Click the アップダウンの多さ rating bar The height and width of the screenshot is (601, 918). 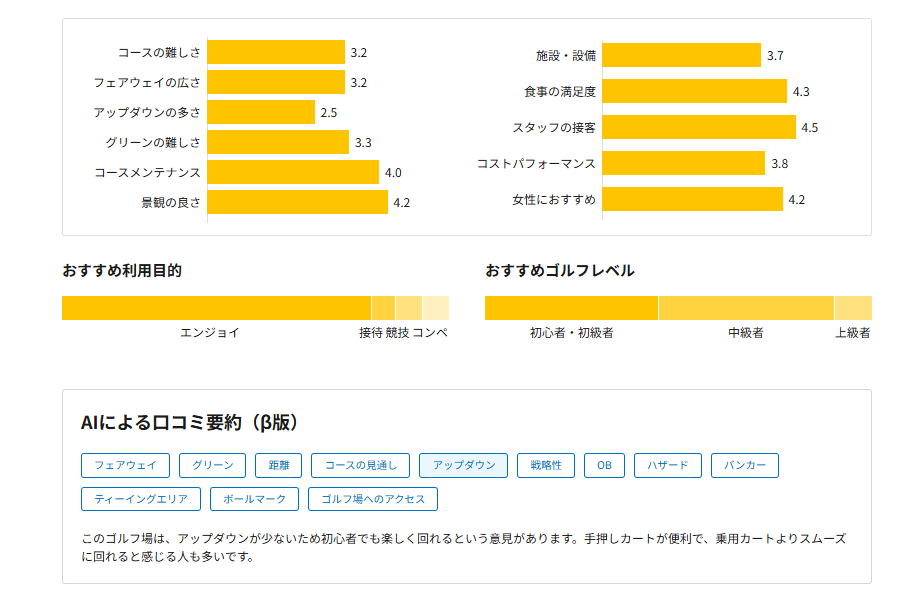[261, 112]
